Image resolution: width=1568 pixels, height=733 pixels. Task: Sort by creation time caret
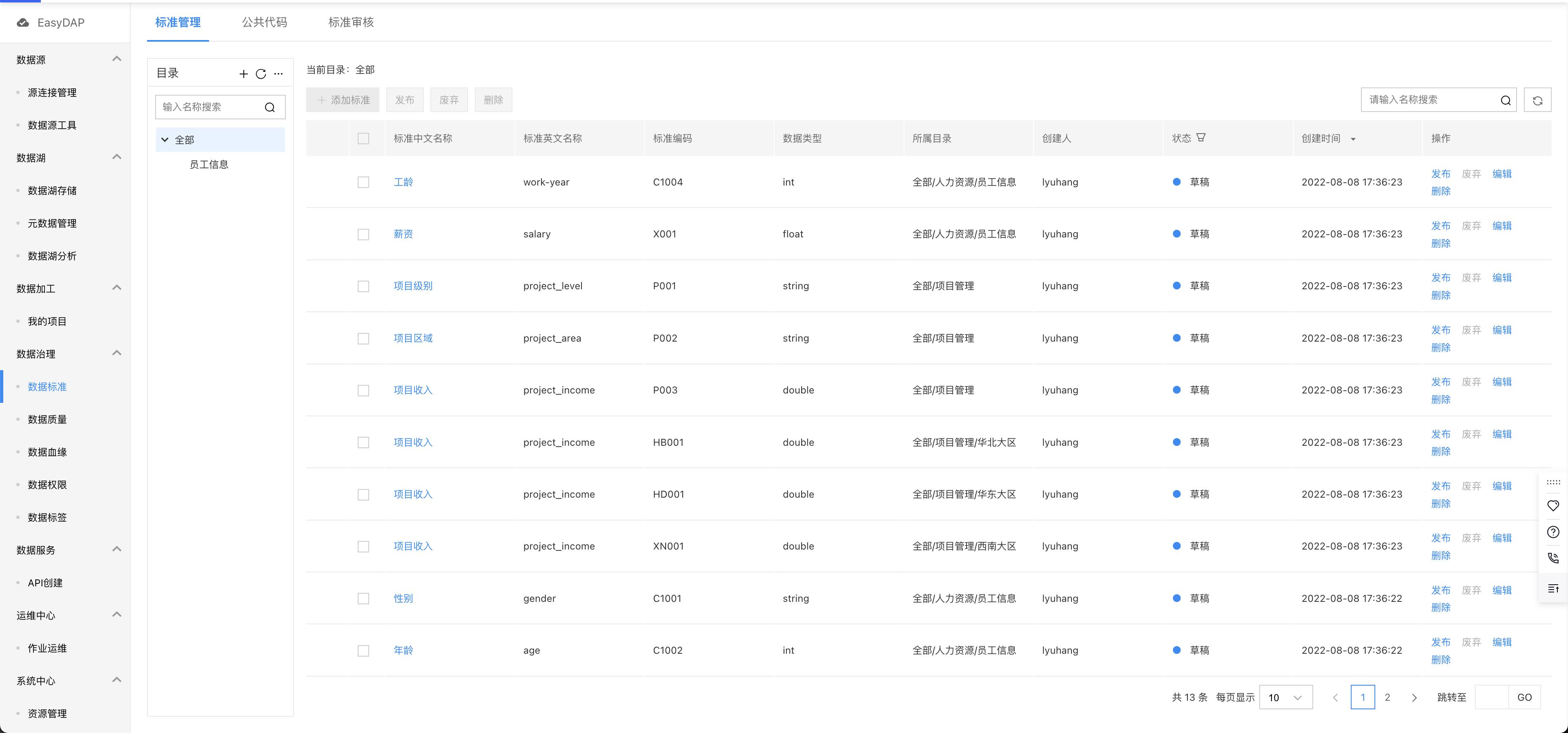(x=1352, y=139)
